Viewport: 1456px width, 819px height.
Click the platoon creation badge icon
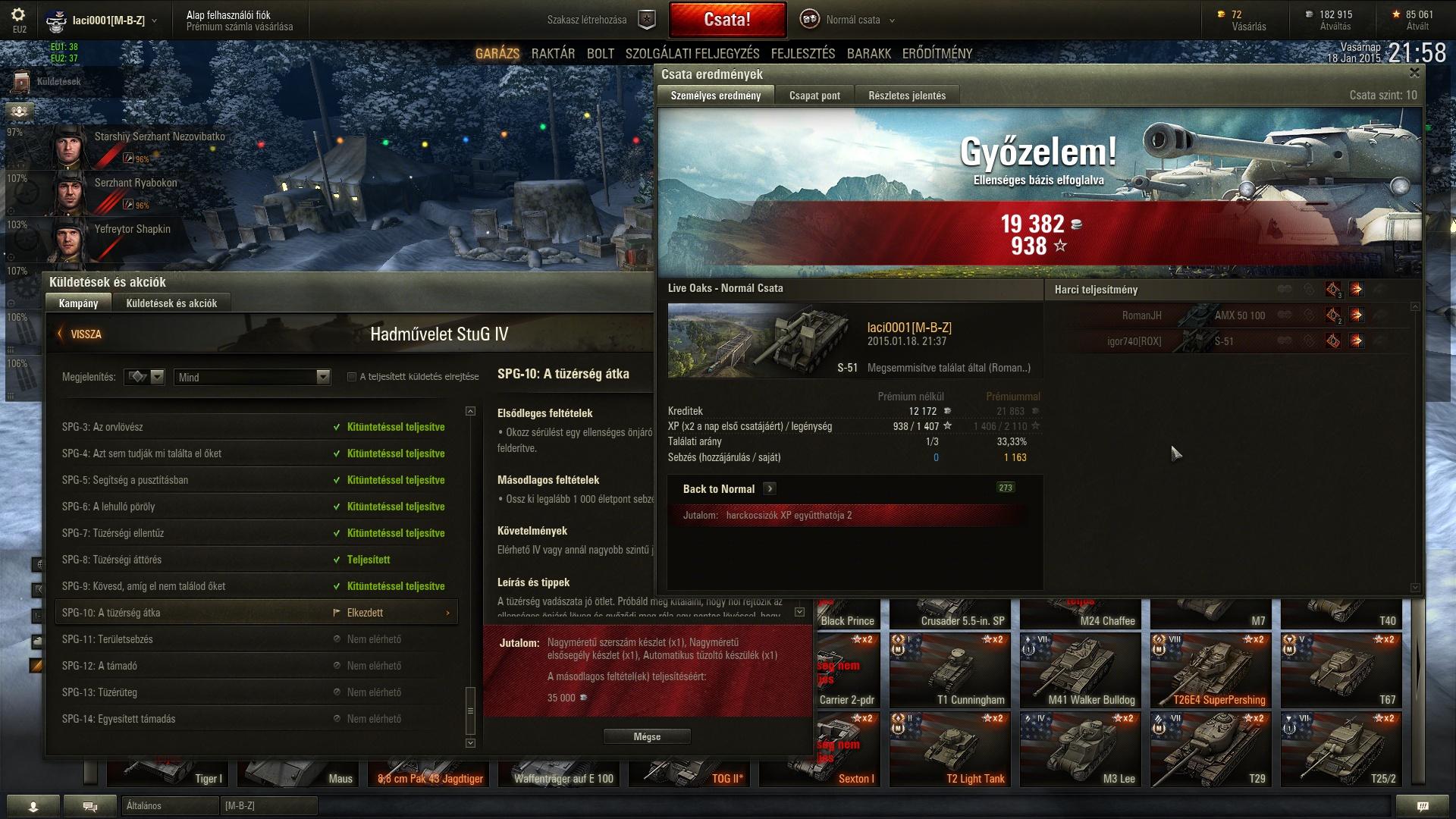(646, 20)
